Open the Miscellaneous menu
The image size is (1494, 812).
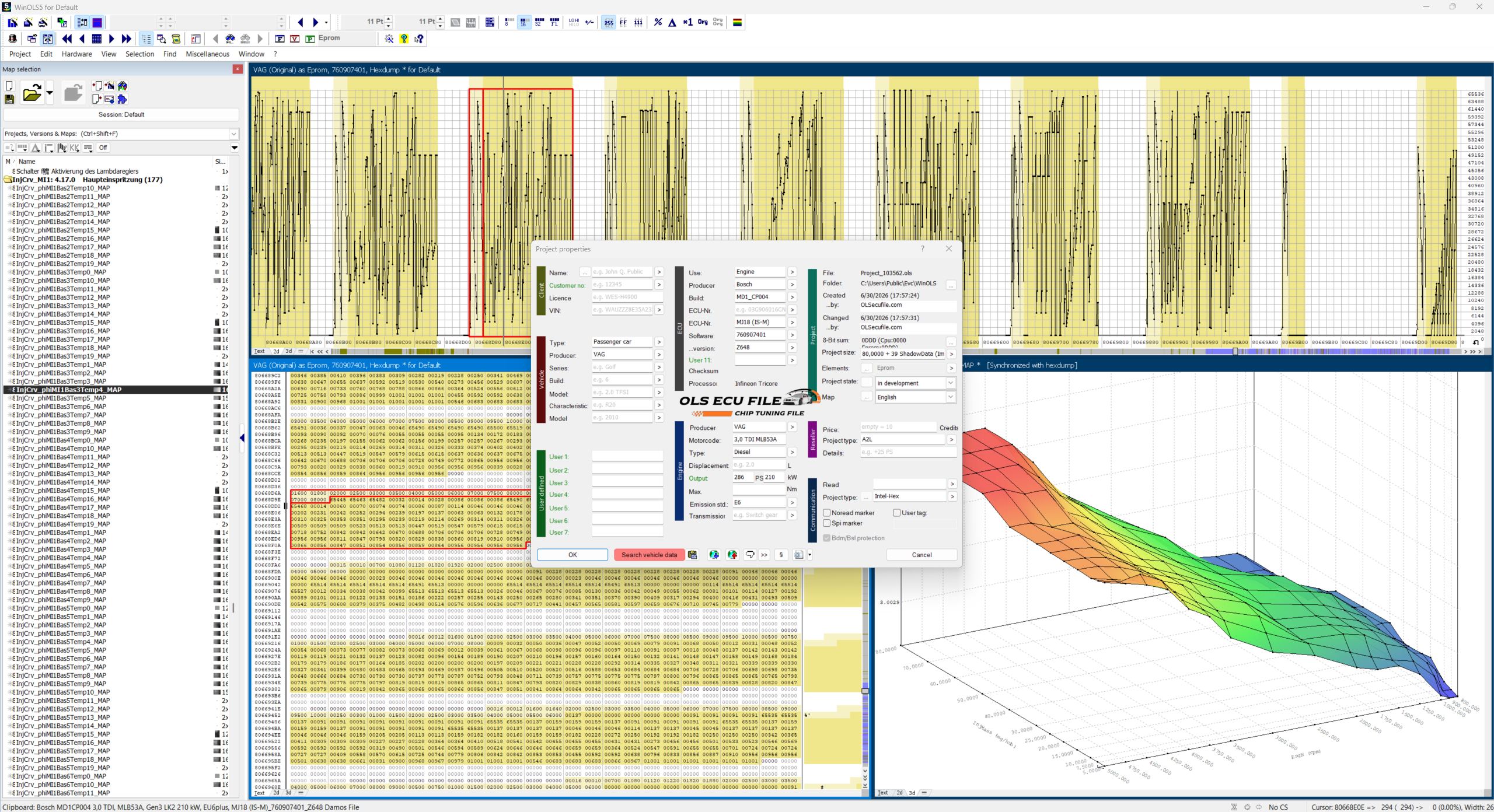pos(207,54)
